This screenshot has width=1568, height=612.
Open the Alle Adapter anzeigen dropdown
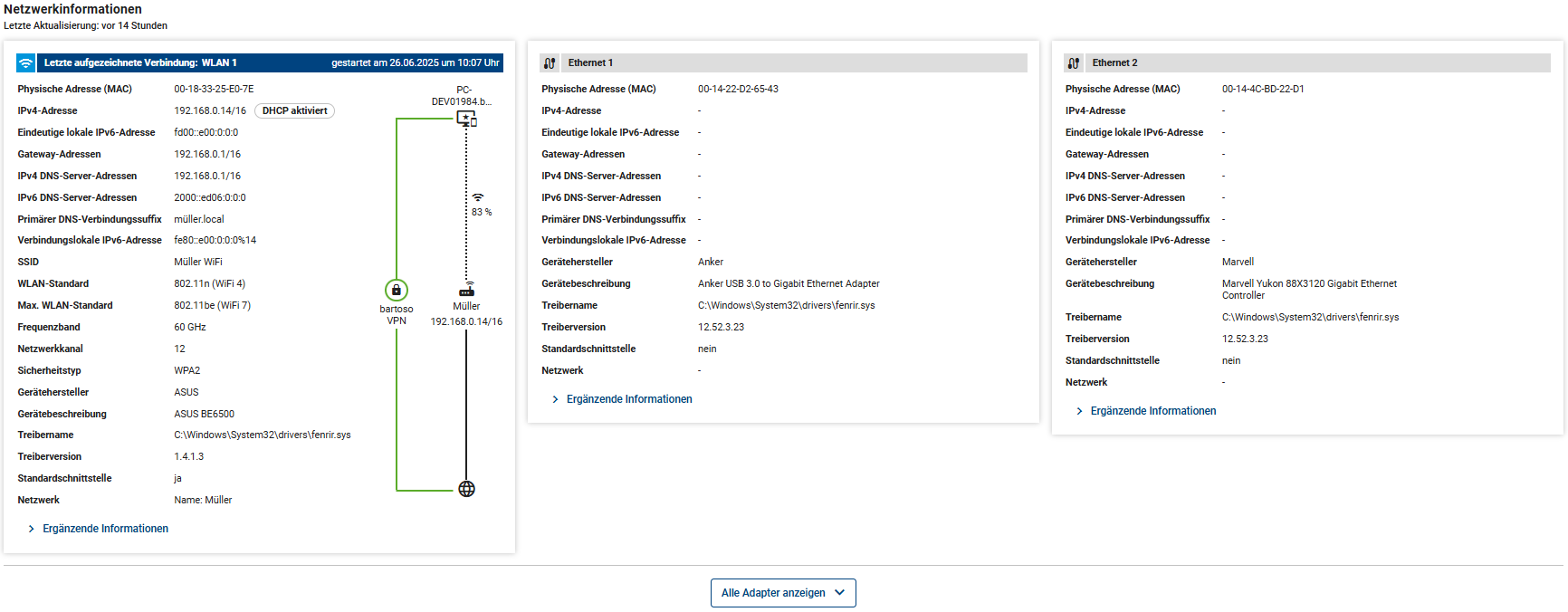click(783, 593)
